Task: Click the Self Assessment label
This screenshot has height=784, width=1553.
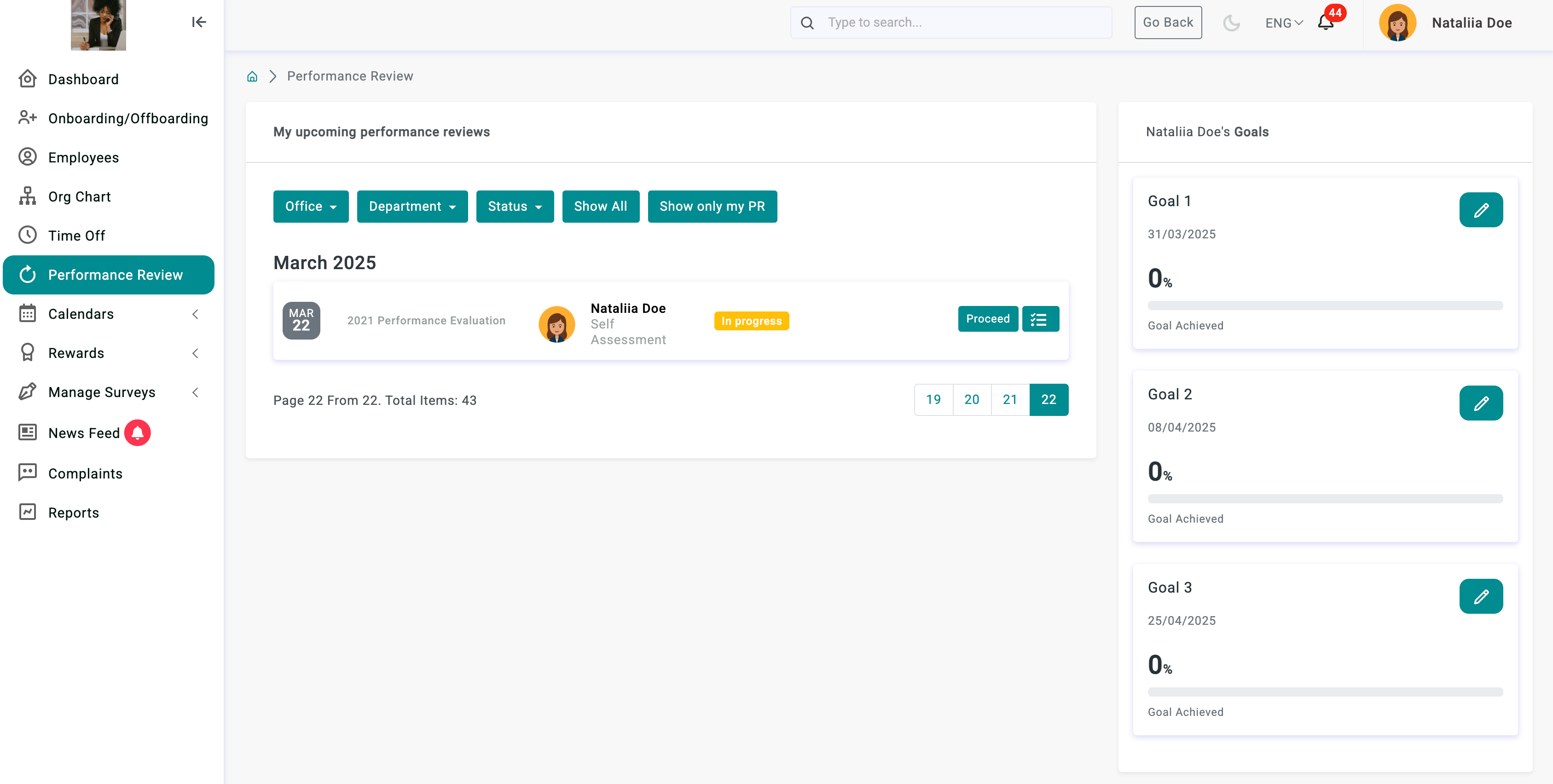Action: pyautogui.click(x=628, y=332)
